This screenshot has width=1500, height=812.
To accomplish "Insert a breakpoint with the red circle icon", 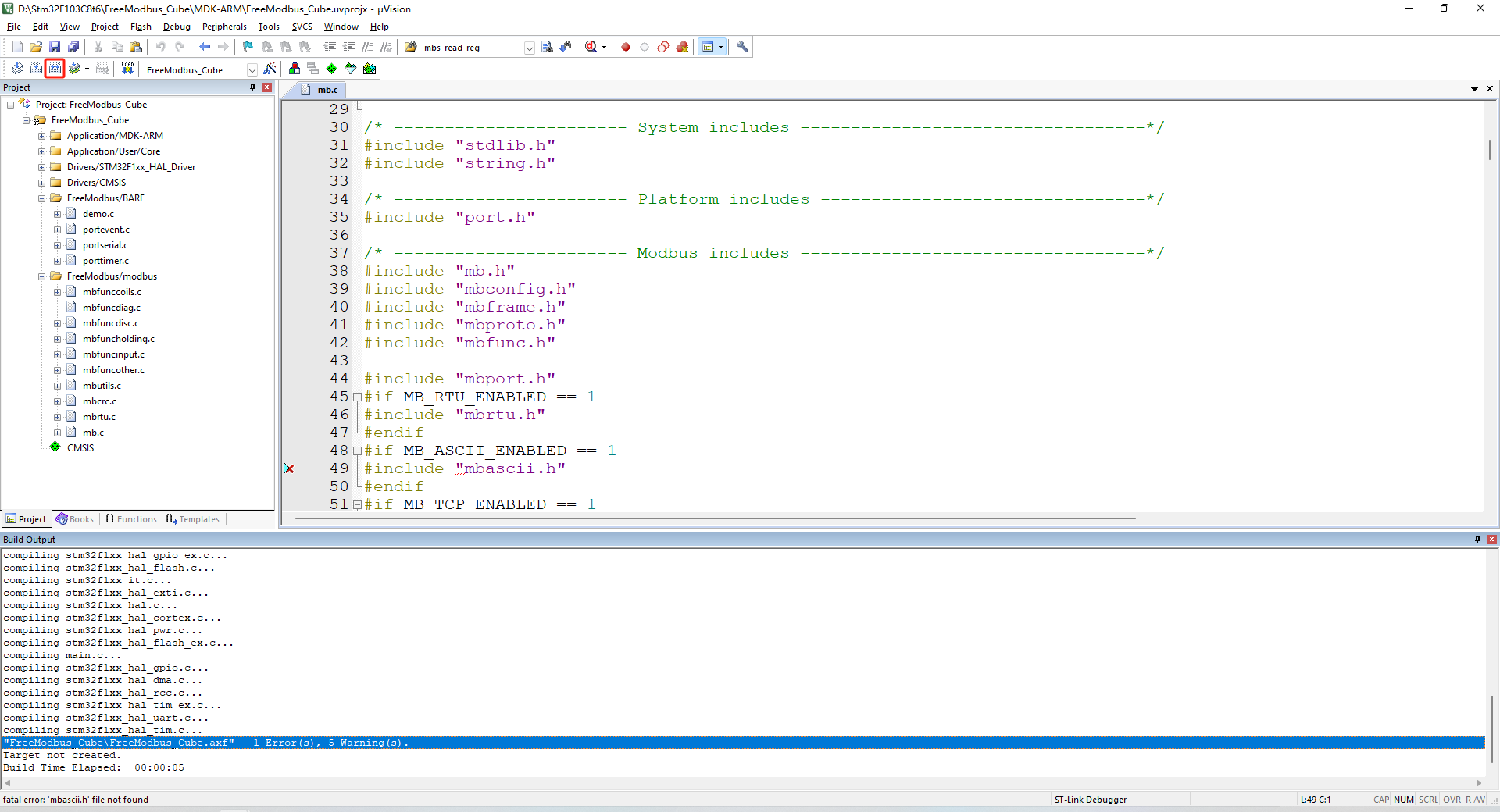I will tap(626, 47).
